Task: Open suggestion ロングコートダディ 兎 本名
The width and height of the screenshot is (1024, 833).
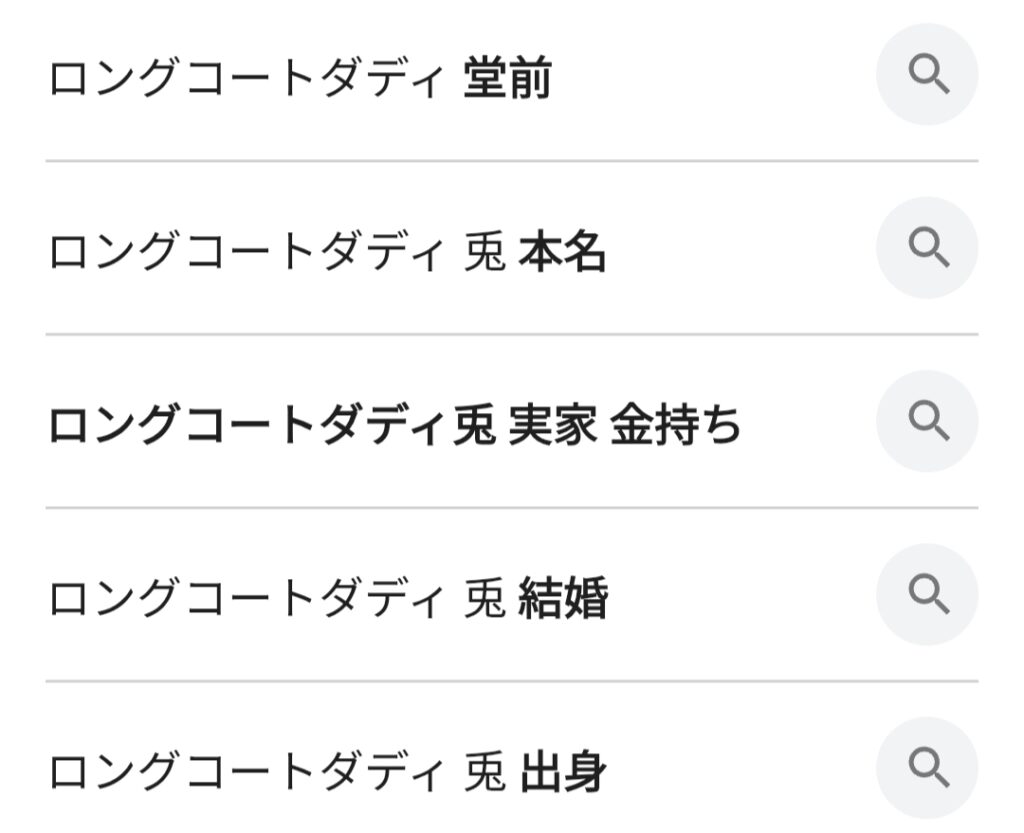Action: click(327, 254)
